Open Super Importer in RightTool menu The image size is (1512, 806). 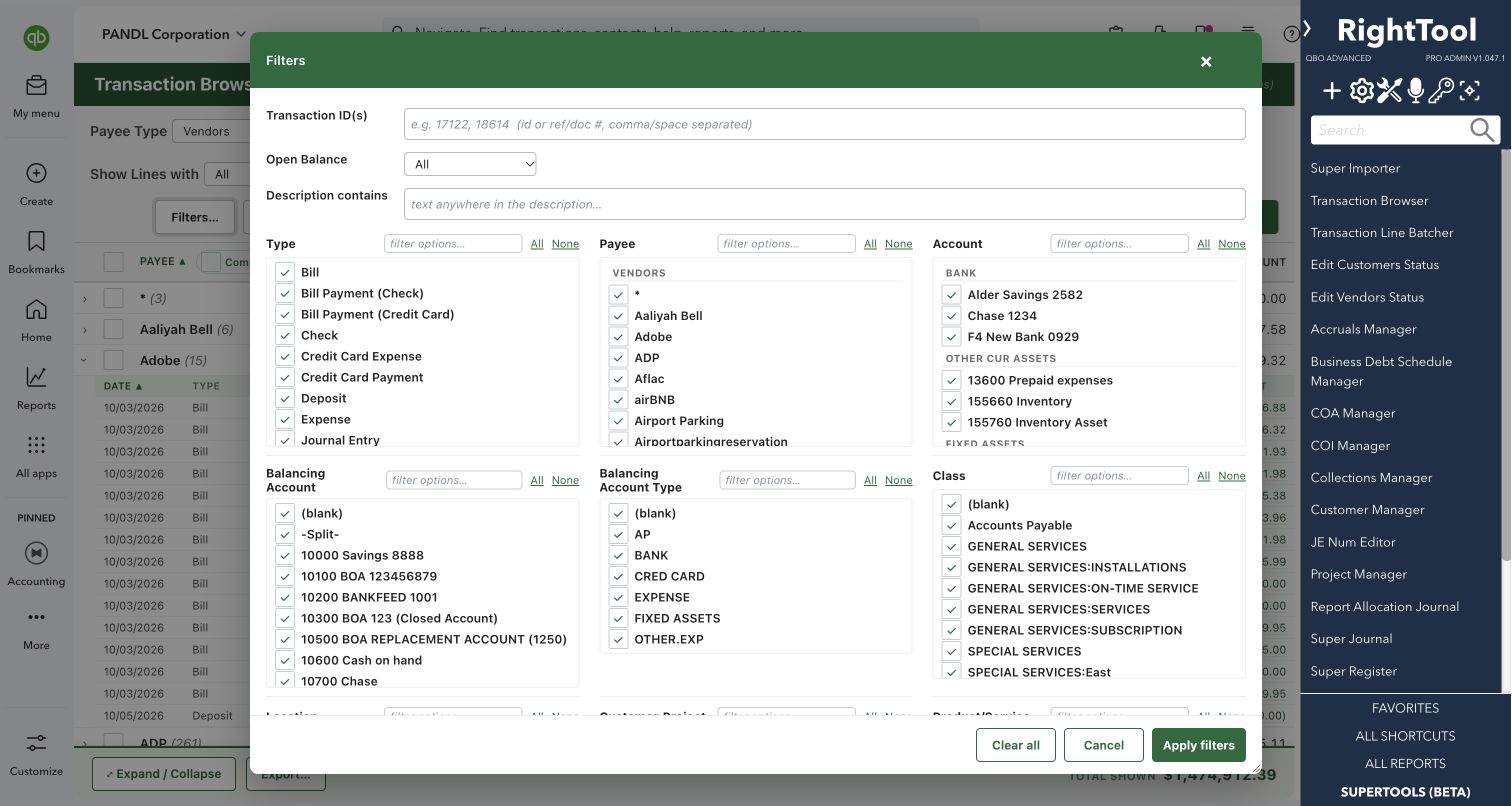pyautogui.click(x=1355, y=168)
